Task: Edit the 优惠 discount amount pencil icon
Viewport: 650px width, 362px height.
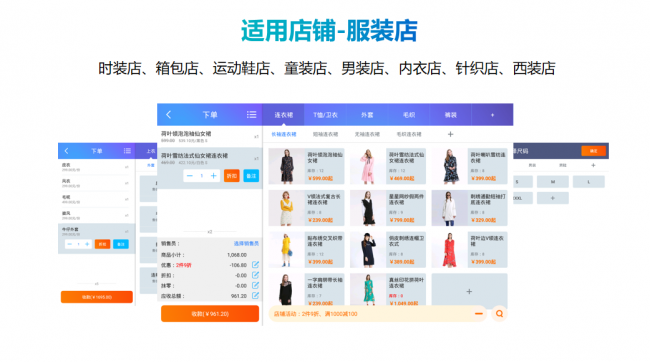Action: coord(255,265)
